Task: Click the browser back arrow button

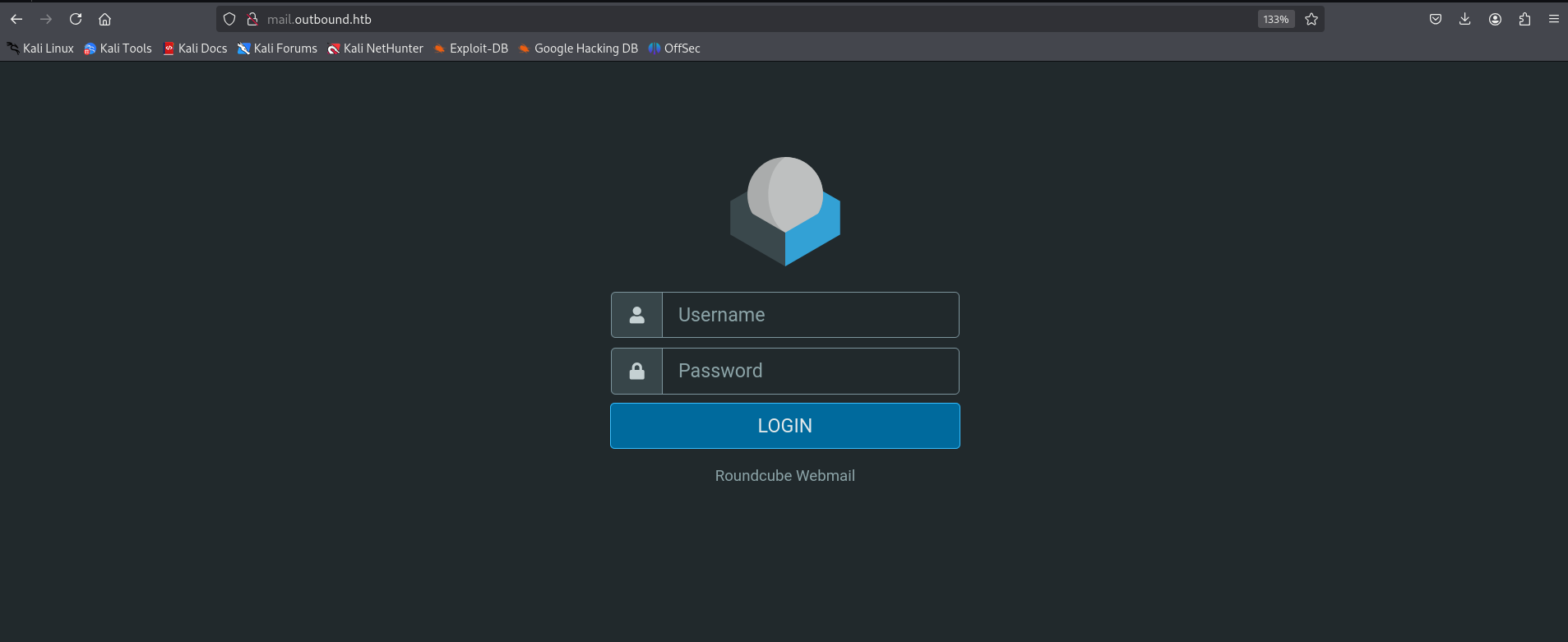Action: tap(16, 19)
